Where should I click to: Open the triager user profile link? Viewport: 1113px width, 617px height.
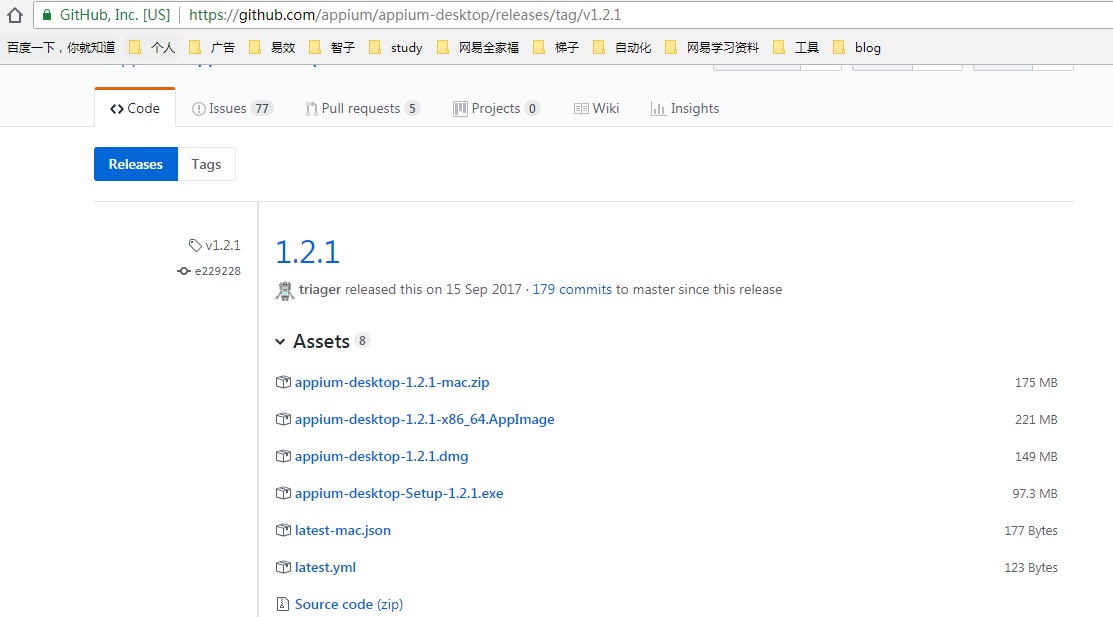[x=319, y=289]
